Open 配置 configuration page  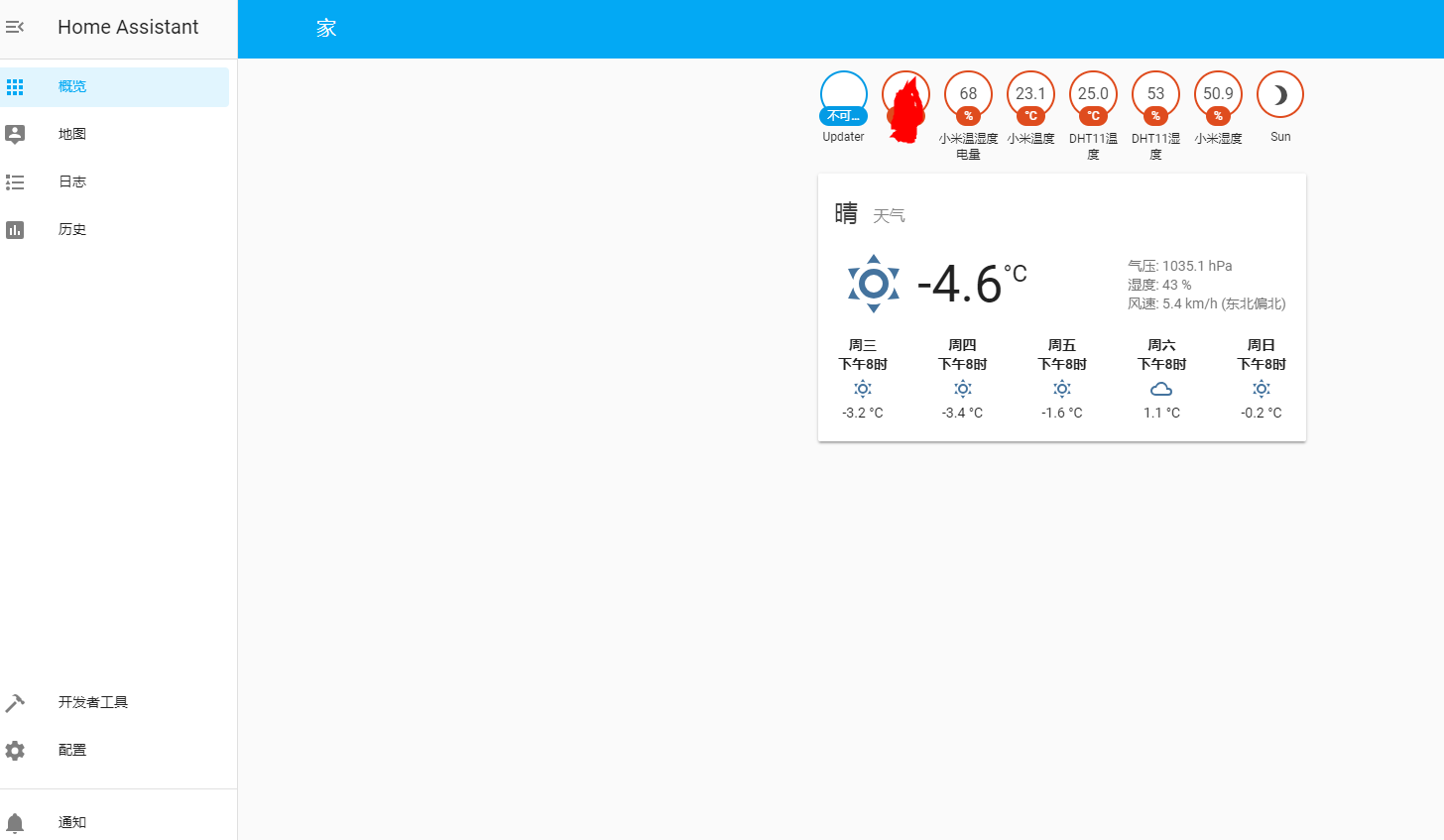[x=114, y=751]
